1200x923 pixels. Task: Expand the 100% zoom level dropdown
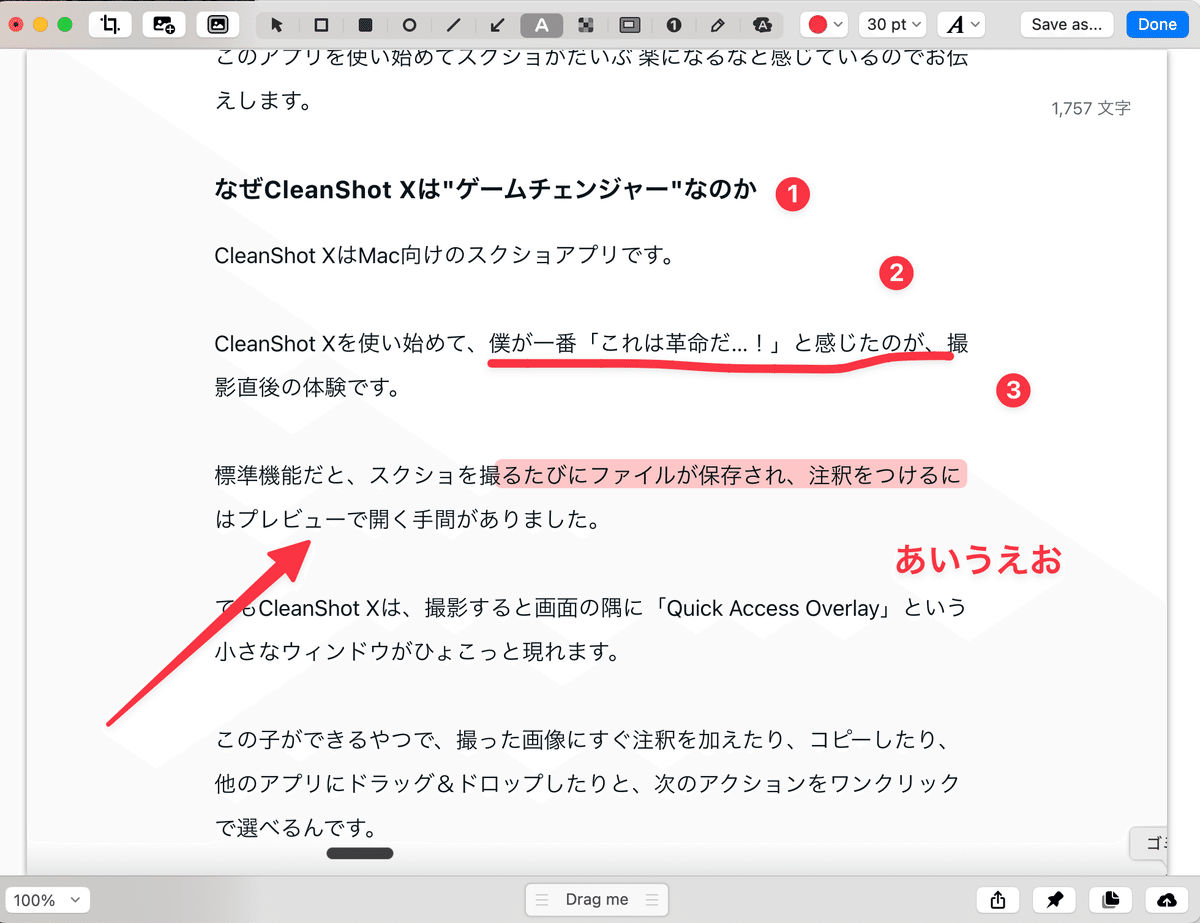(47, 899)
